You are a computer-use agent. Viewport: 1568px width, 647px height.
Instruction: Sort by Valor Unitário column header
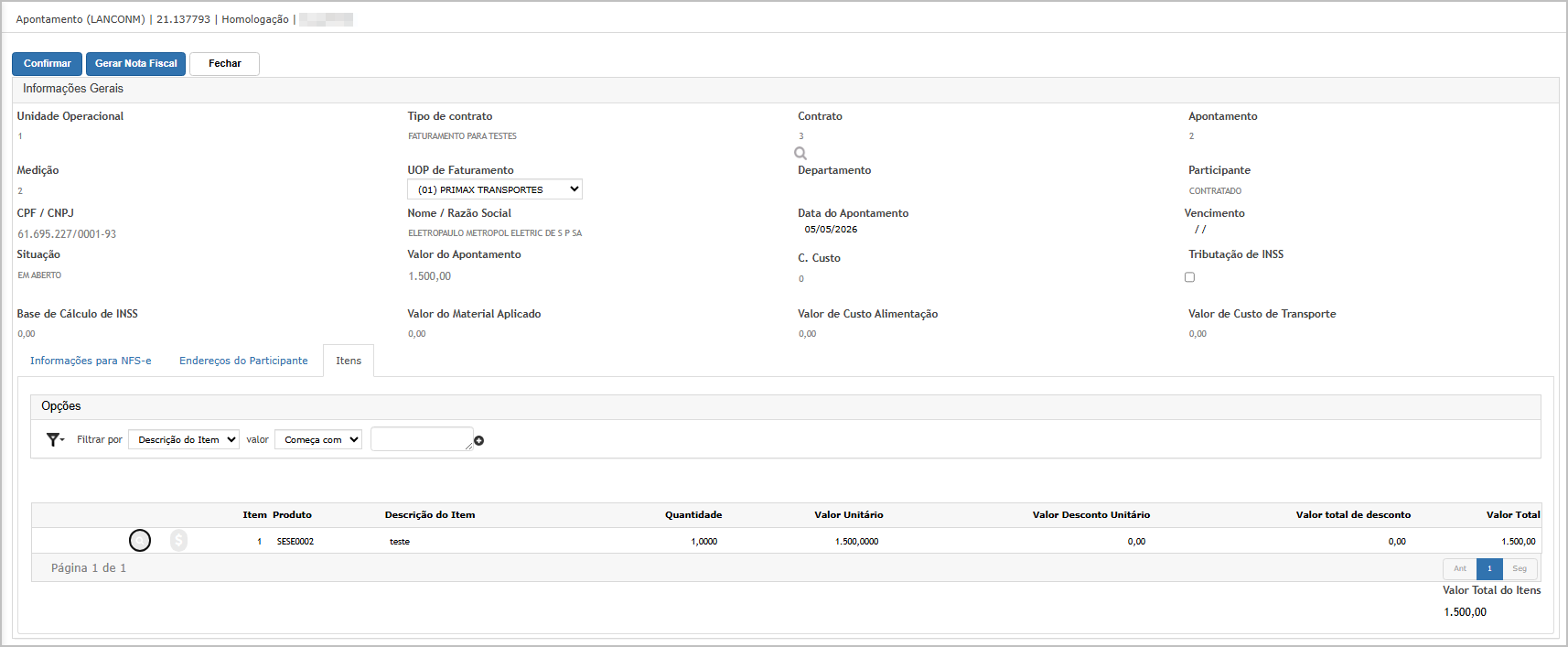[849, 515]
